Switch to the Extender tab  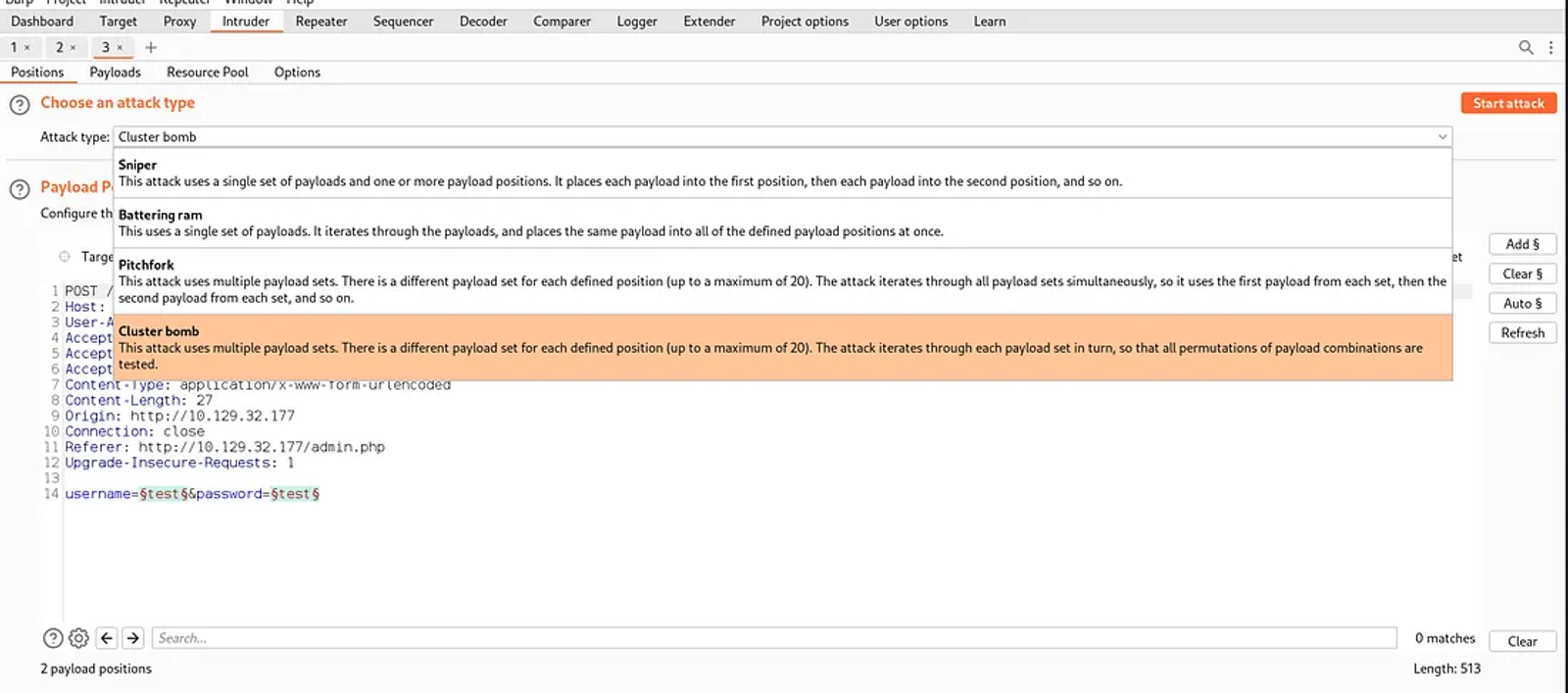pyautogui.click(x=710, y=21)
